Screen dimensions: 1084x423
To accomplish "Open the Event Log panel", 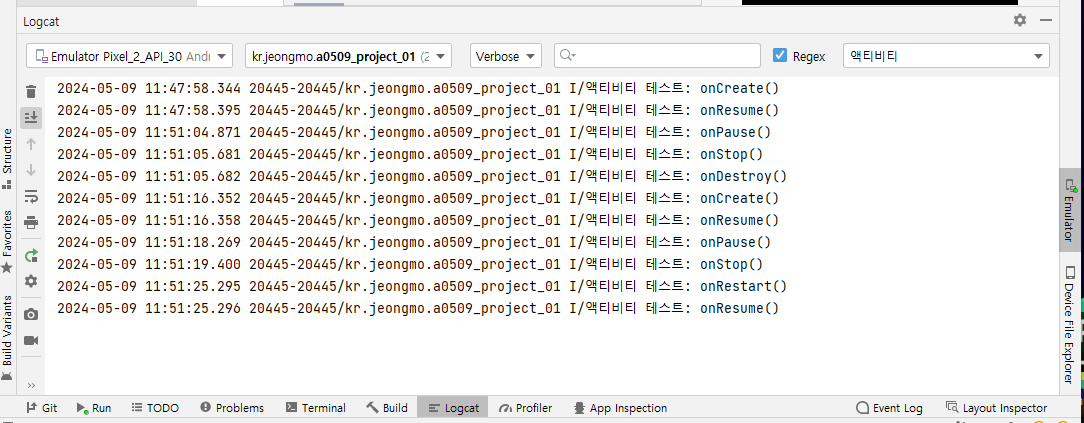I will pos(889,408).
